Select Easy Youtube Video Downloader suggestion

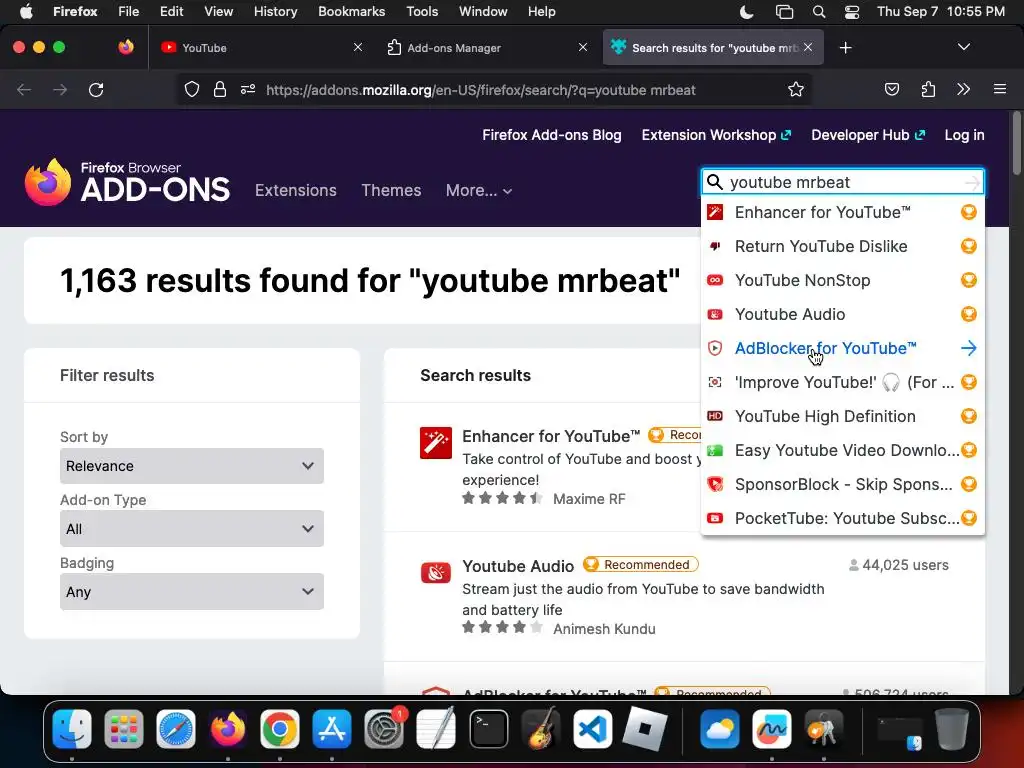842,450
